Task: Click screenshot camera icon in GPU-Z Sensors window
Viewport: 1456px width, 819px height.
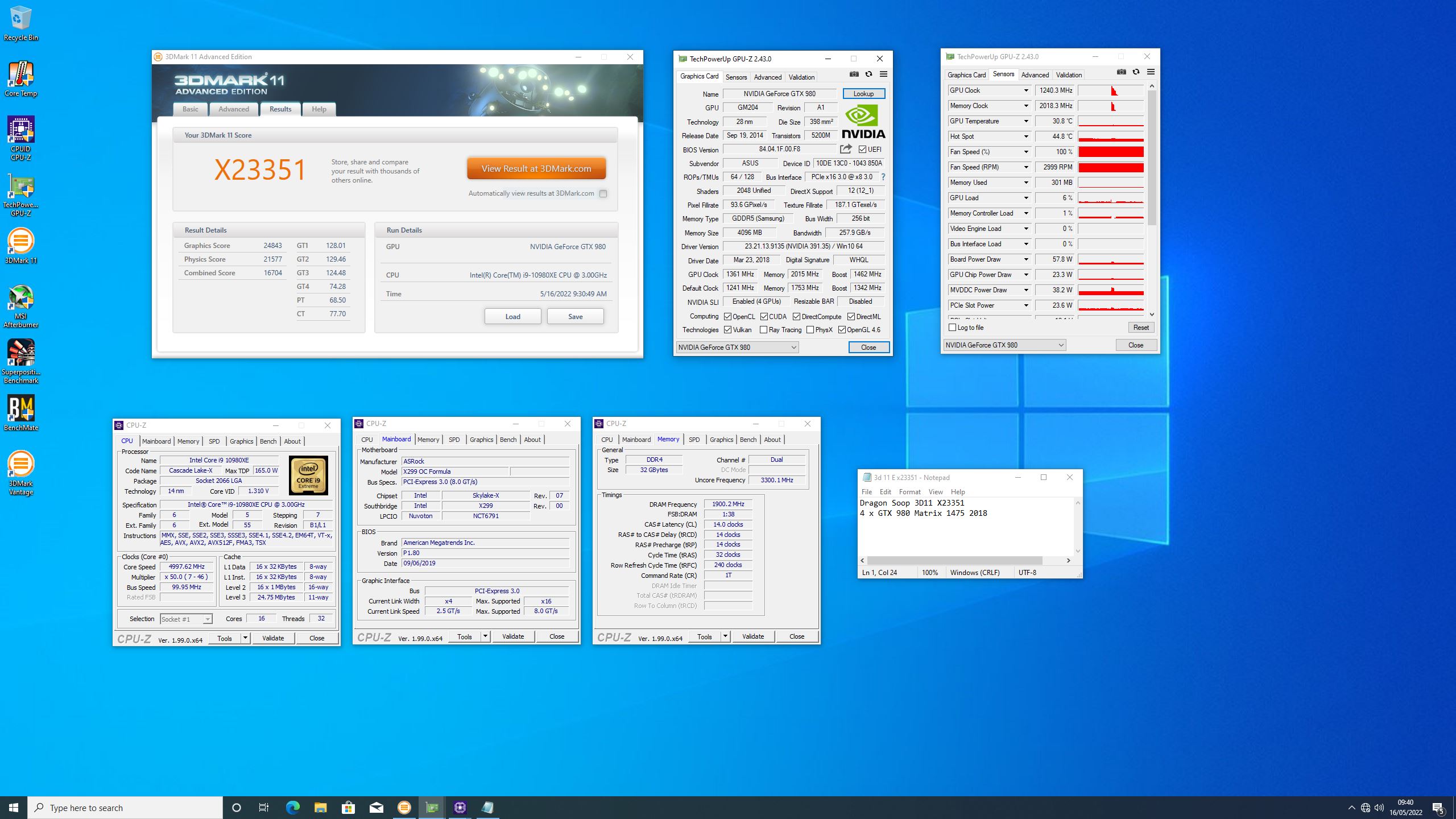Action: pyautogui.click(x=1122, y=72)
